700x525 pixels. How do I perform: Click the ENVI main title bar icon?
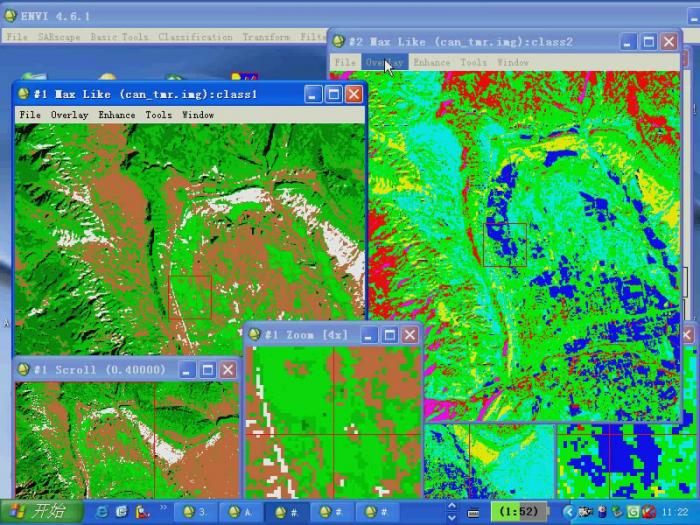pyautogui.click(x=10, y=15)
